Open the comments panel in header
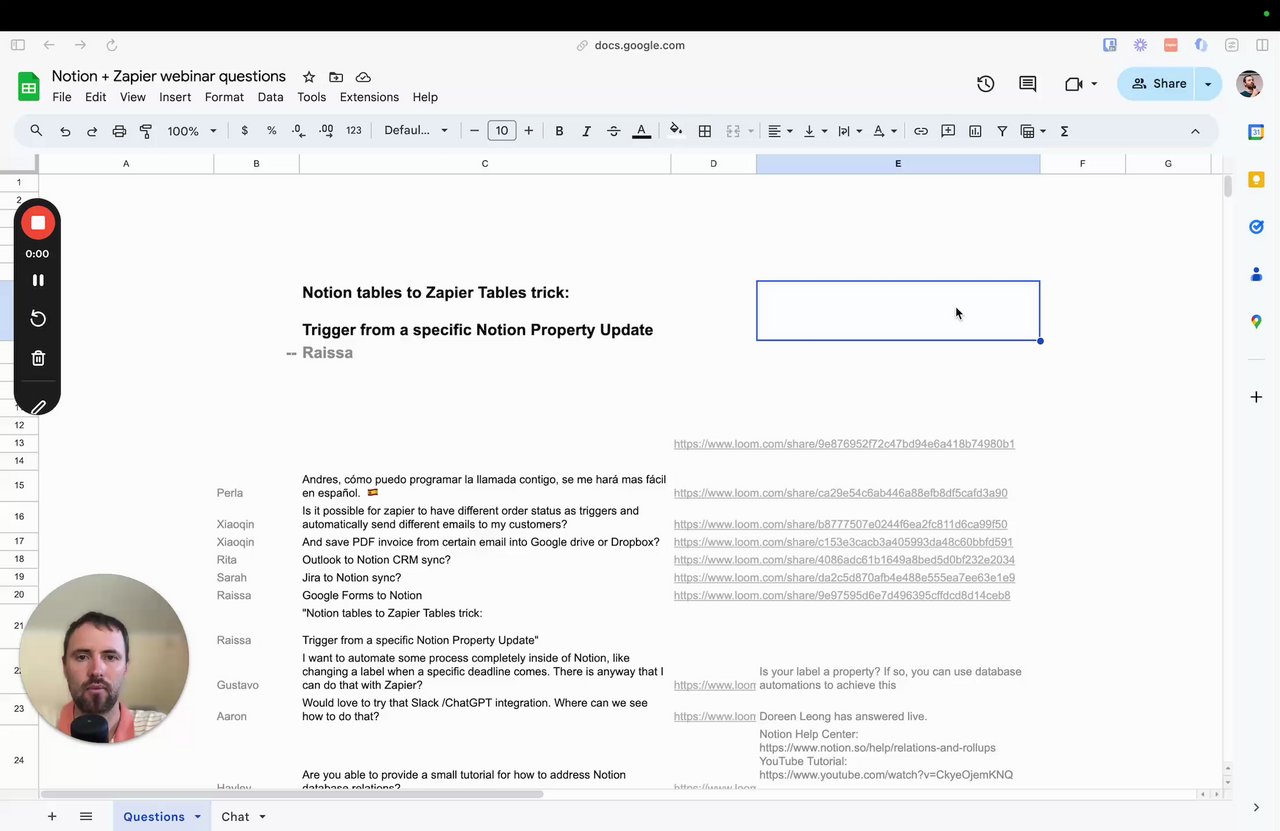The width and height of the screenshot is (1280, 831). pos(1027,84)
